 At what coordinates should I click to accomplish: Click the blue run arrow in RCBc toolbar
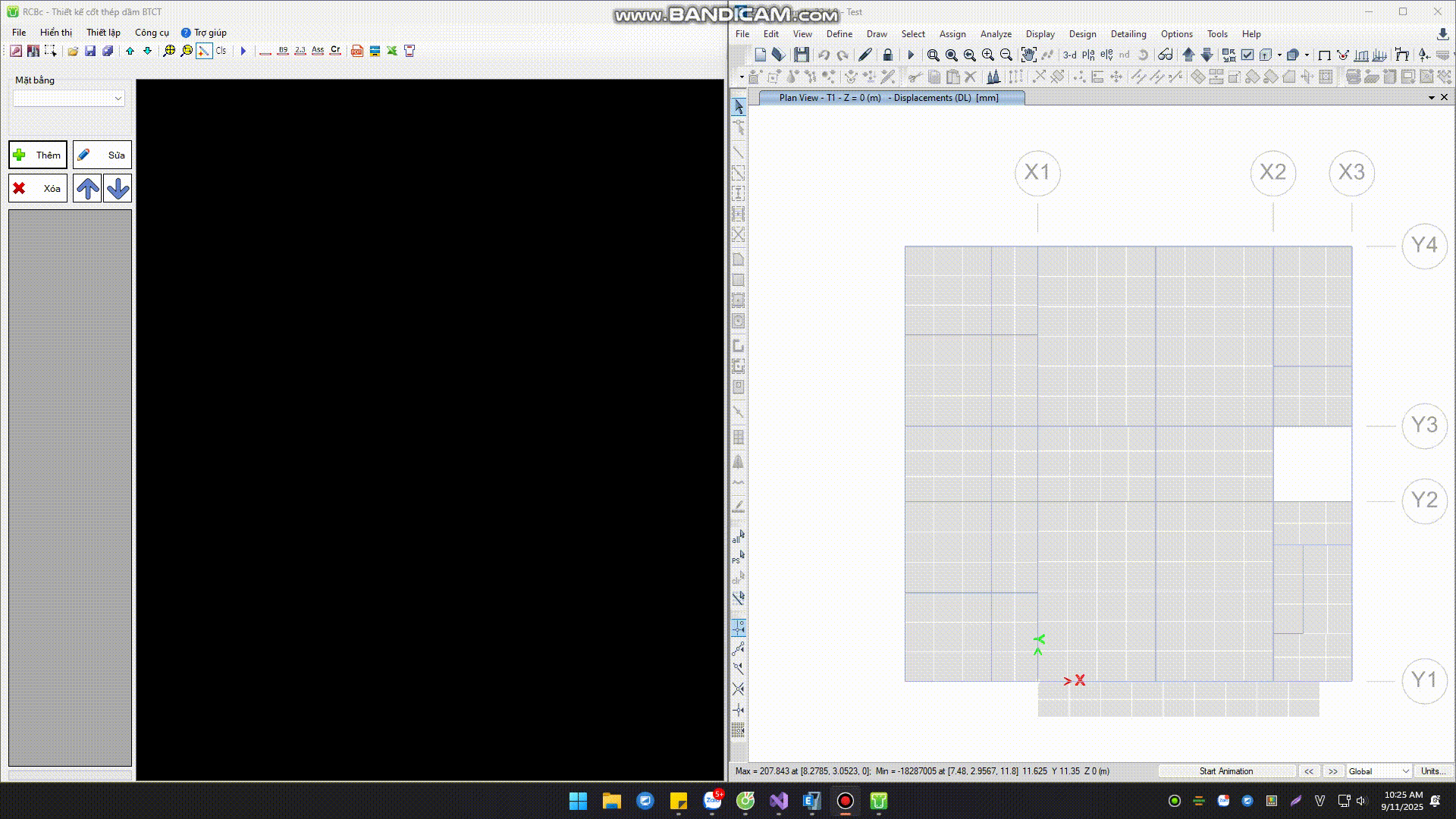click(x=243, y=51)
